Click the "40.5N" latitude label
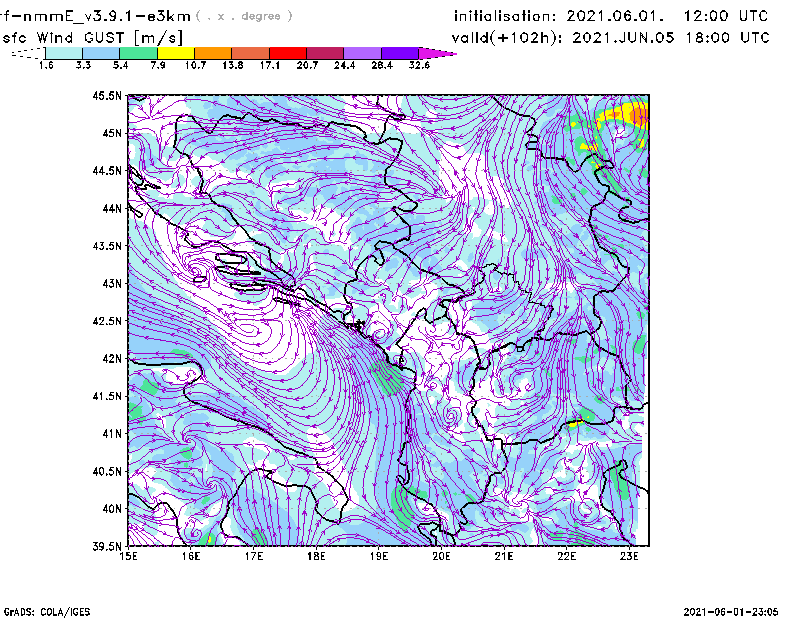This screenshot has width=800, height=618. click(x=107, y=472)
